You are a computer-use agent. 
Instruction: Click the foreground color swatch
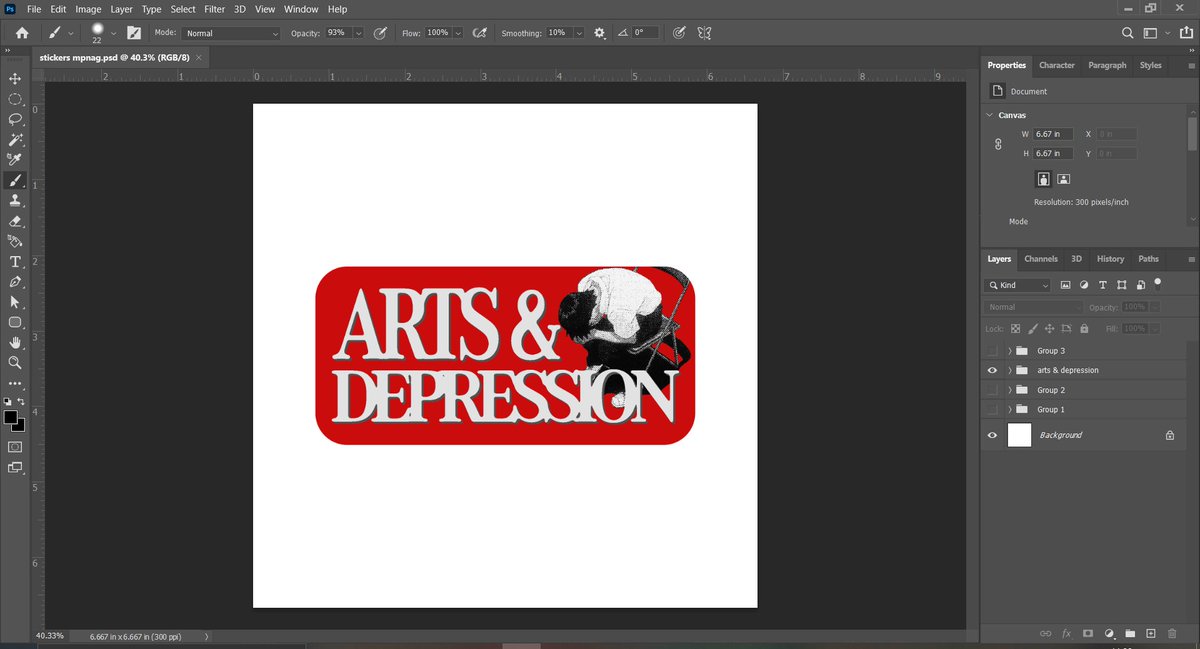(10, 417)
